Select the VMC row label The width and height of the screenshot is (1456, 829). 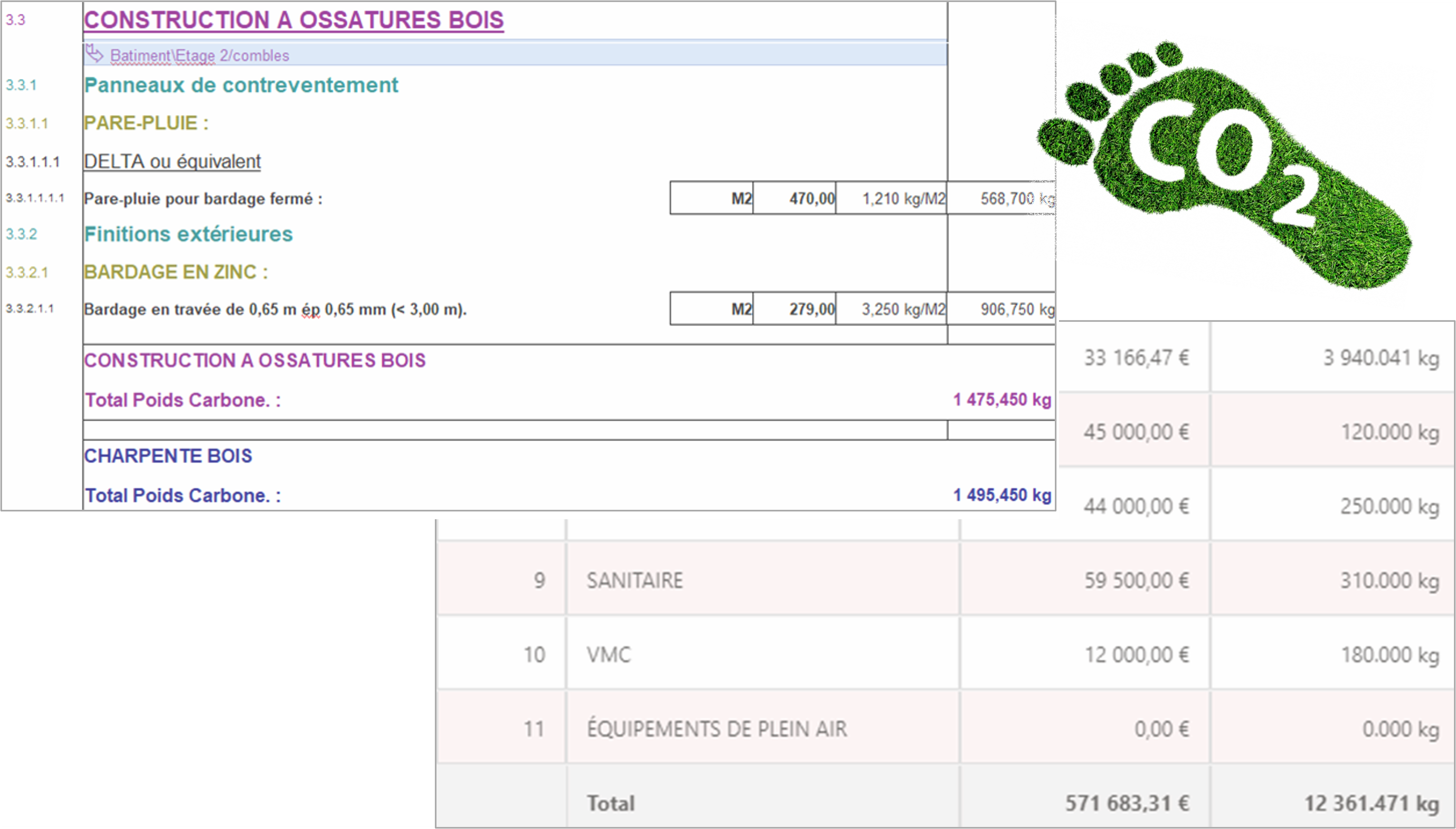609,655
